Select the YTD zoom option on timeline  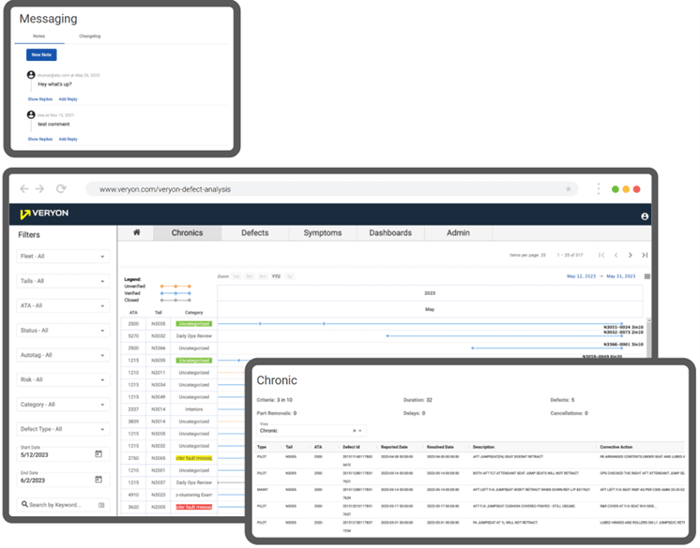[x=276, y=275]
